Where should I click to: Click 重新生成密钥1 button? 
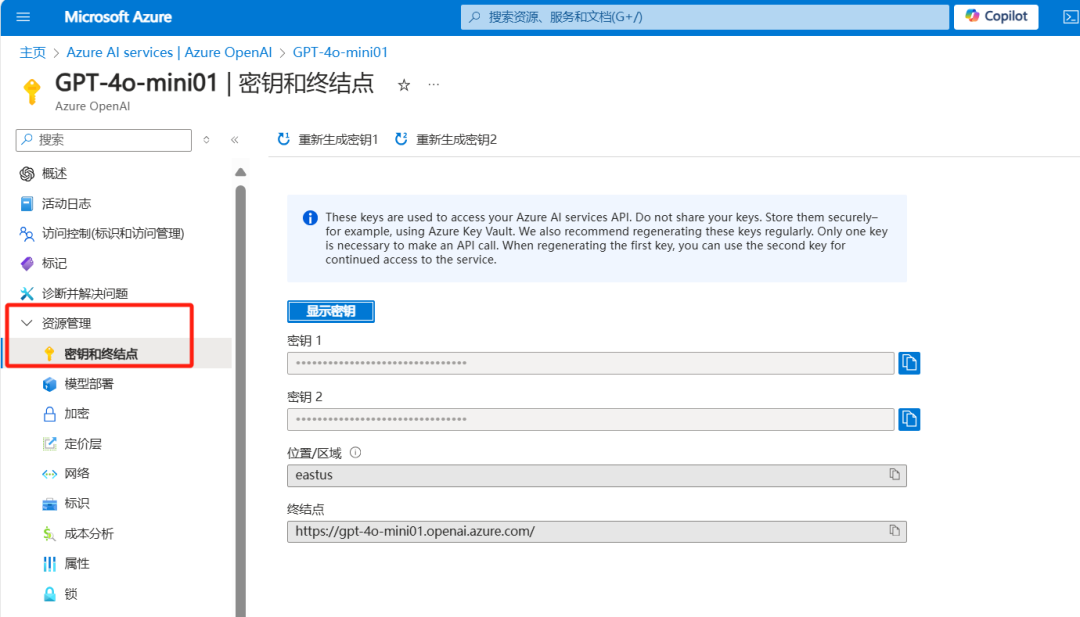point(328,140)
